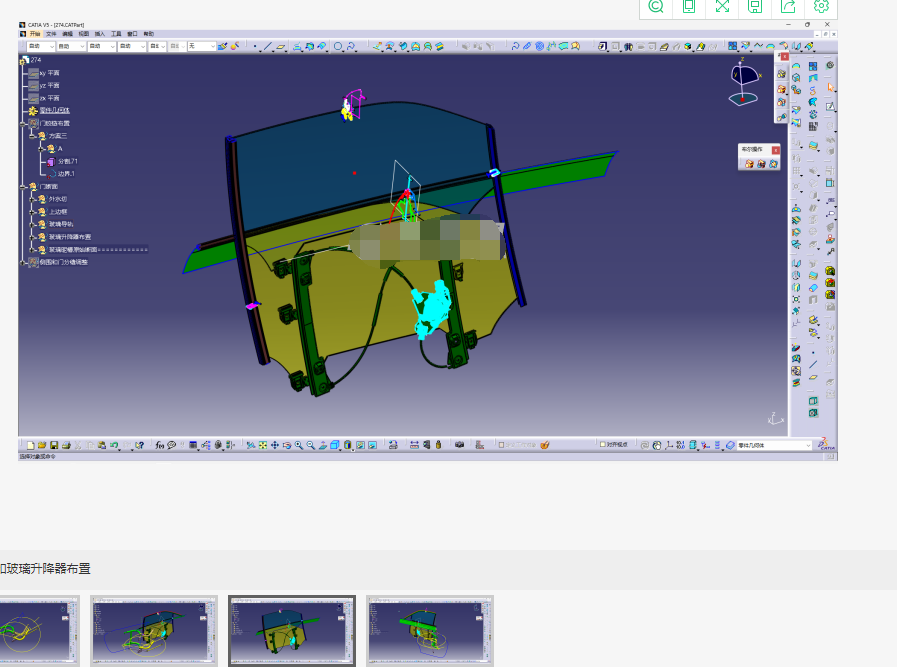Collapse the 门断面 tree node
The width and height of the screenshot is (897, 667).
tap(23, 186)
